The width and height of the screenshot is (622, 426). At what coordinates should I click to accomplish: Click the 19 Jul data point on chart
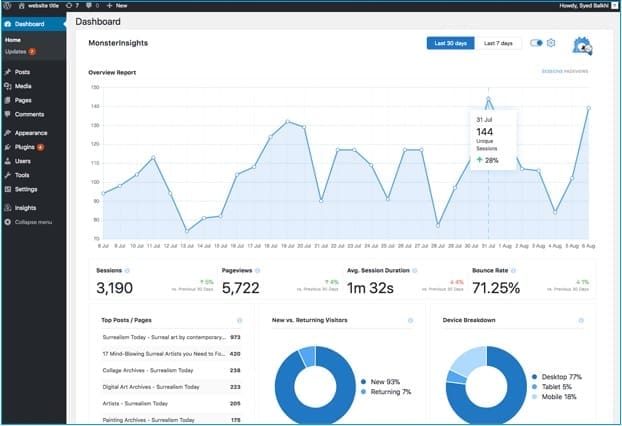point(288,122)
